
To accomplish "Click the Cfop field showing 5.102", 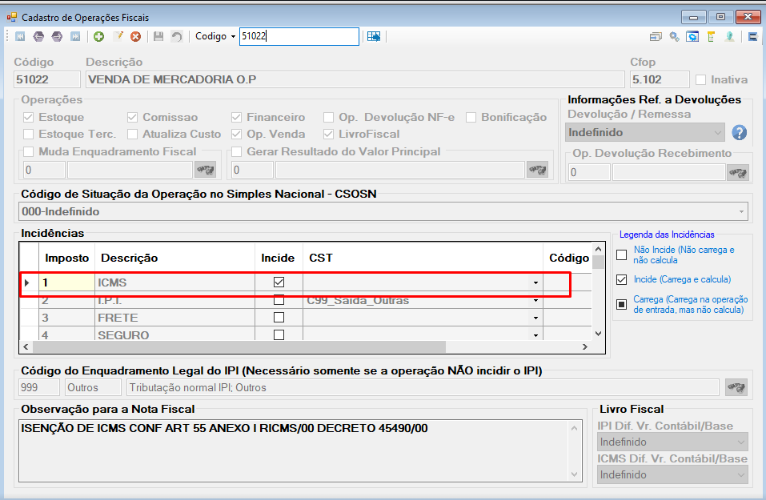I will click(x=659, y=80).
